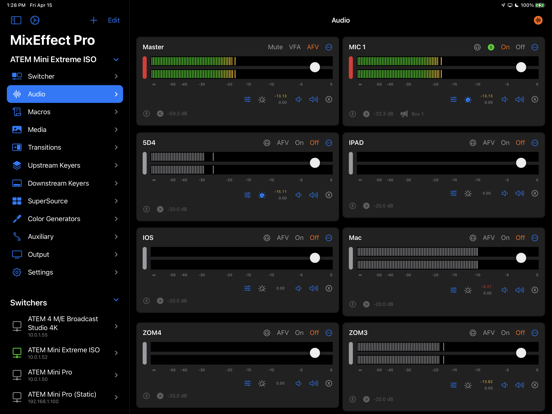Turn IPAD On

coord(505,143)
